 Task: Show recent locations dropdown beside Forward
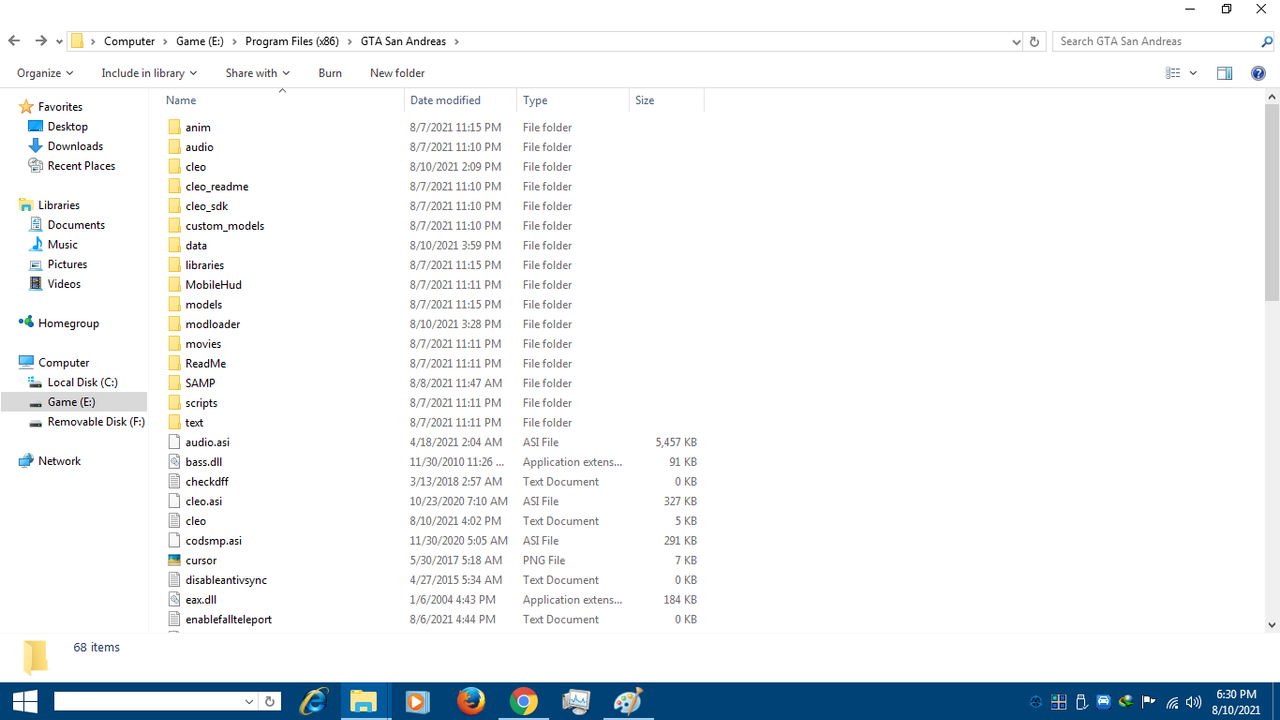coord(59,41)
